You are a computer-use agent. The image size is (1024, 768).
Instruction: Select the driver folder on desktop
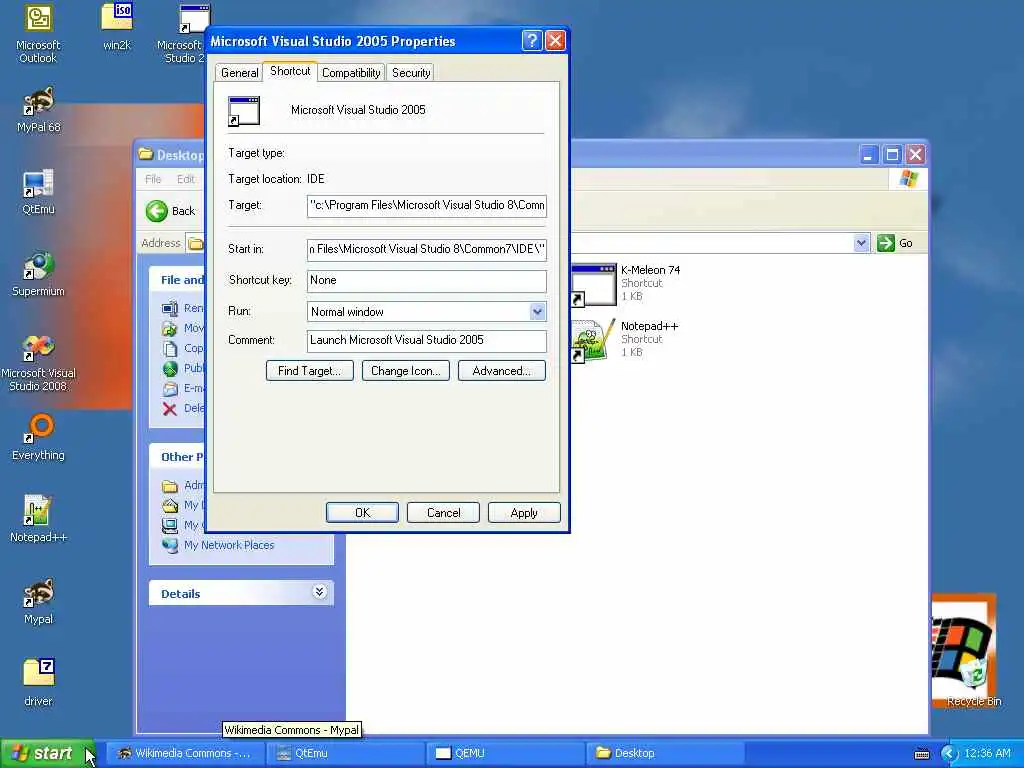click(x=38, y=683)
